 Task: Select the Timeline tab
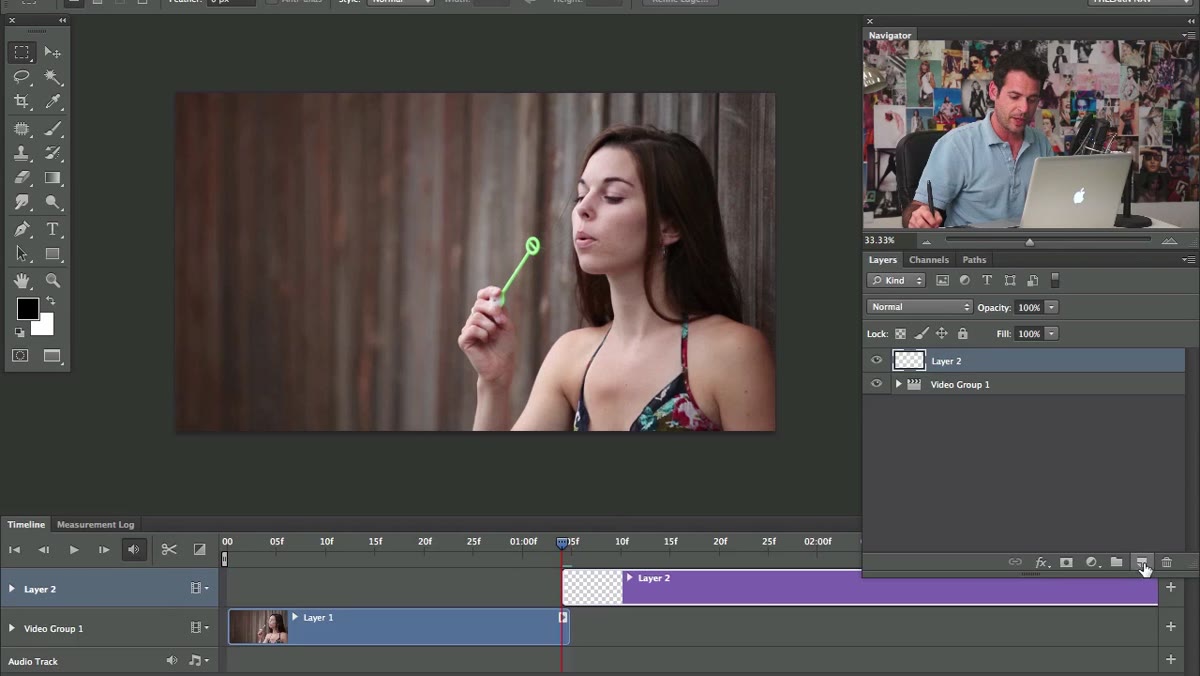26,524
